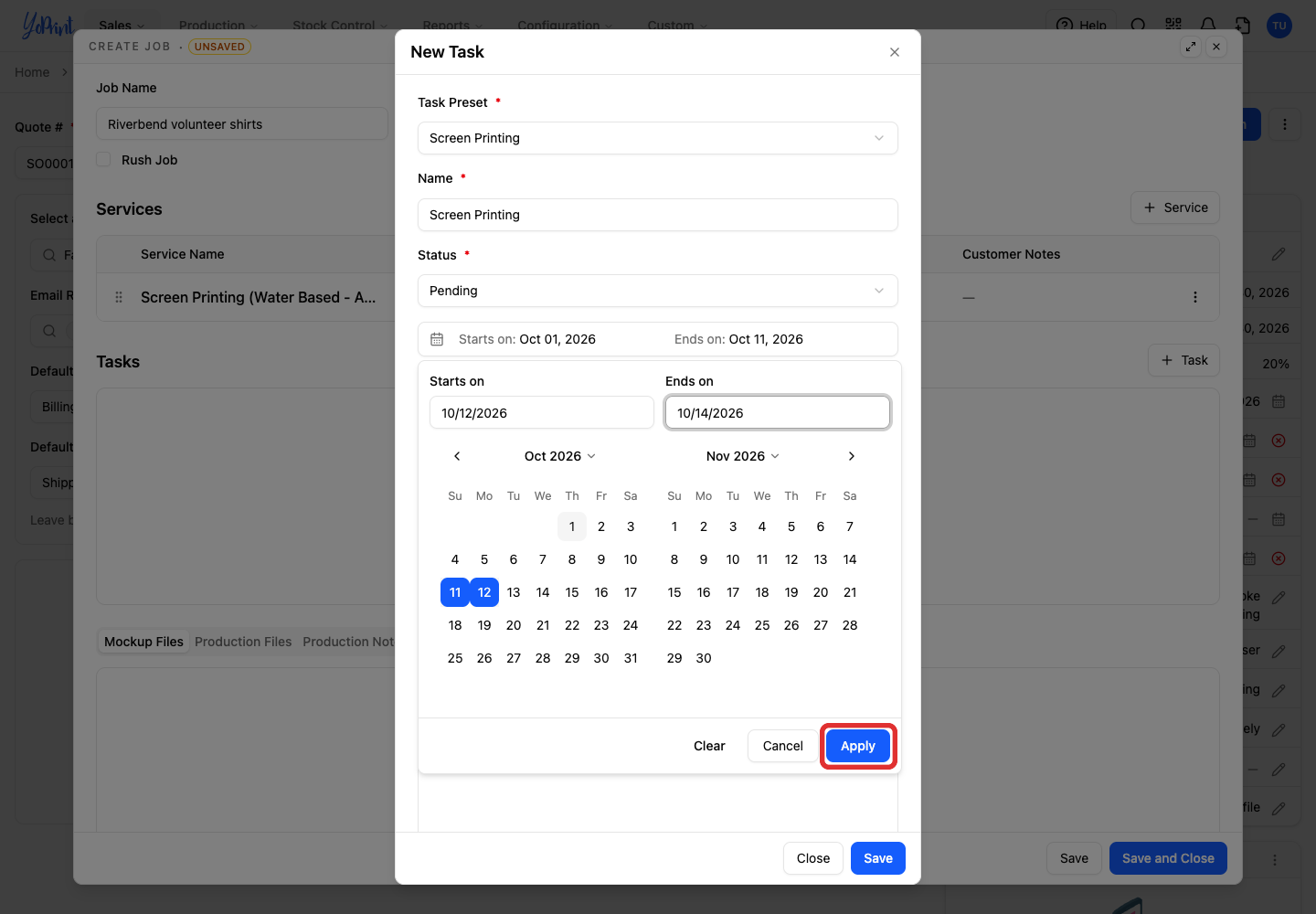
Task: Go to next month with right arrow
Action: coord(852,456)
